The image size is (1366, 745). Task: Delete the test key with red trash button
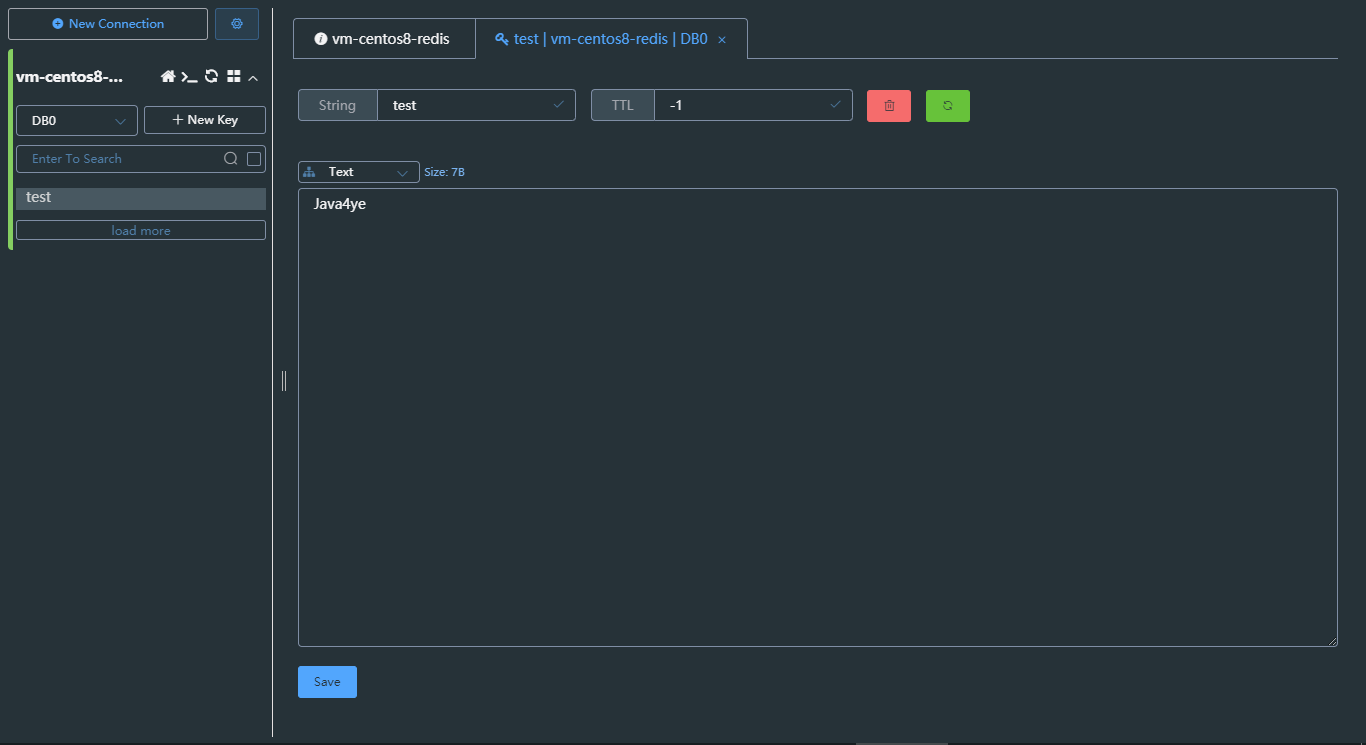tap(889, 106)
